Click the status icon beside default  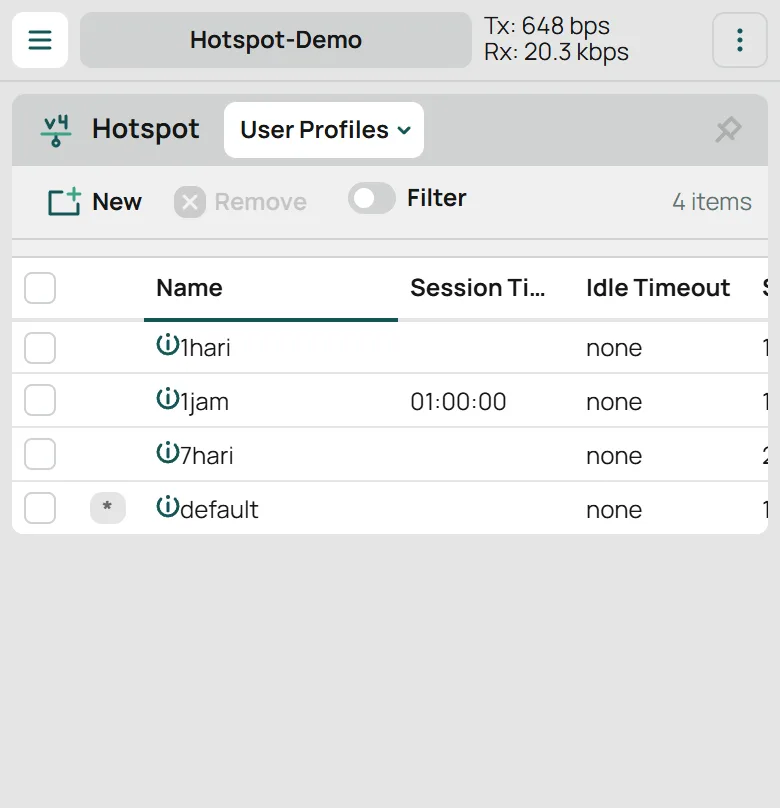[167, 507]
